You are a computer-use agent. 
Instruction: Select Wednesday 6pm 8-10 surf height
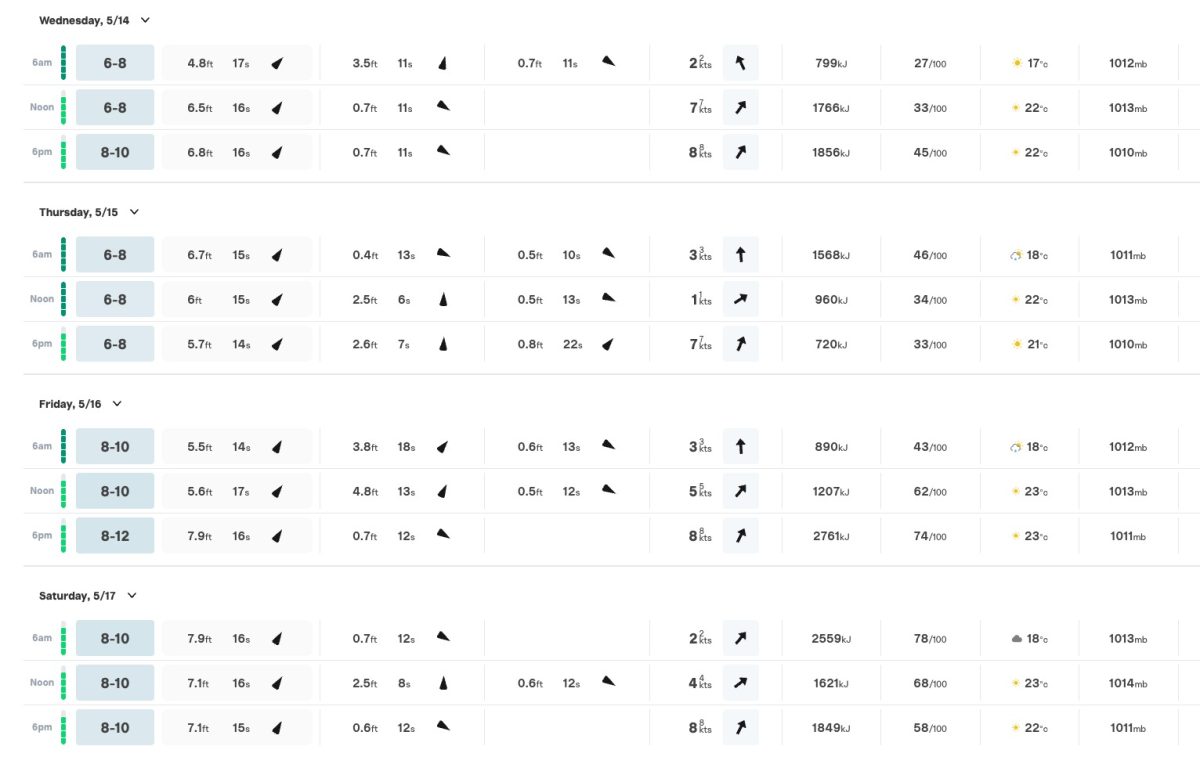[x=115, y=152]
